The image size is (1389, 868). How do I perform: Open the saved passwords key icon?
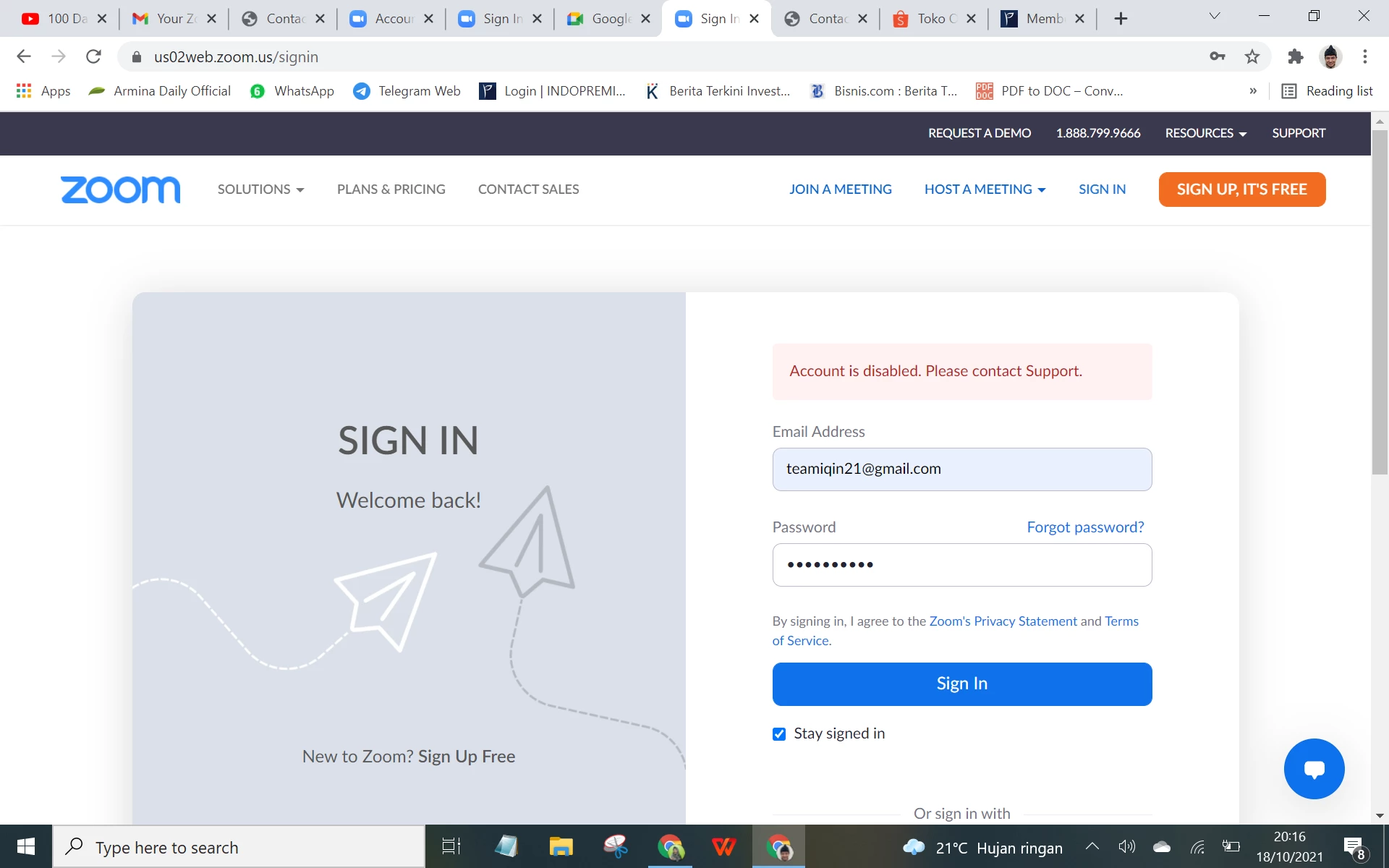pos(1218,56)
